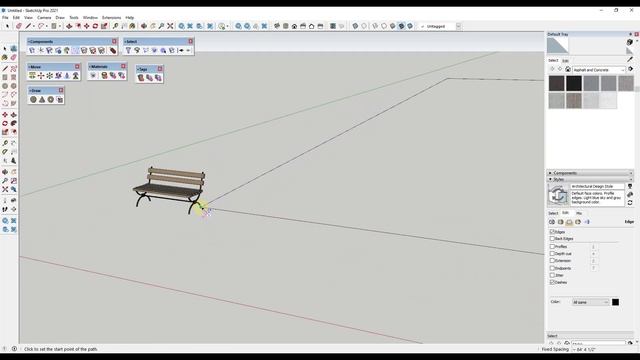Viewport: 640px width, 360px height.
Task: Select the Paint Bucket tool in the top toolbar
Action: click(x=132, y=26)
